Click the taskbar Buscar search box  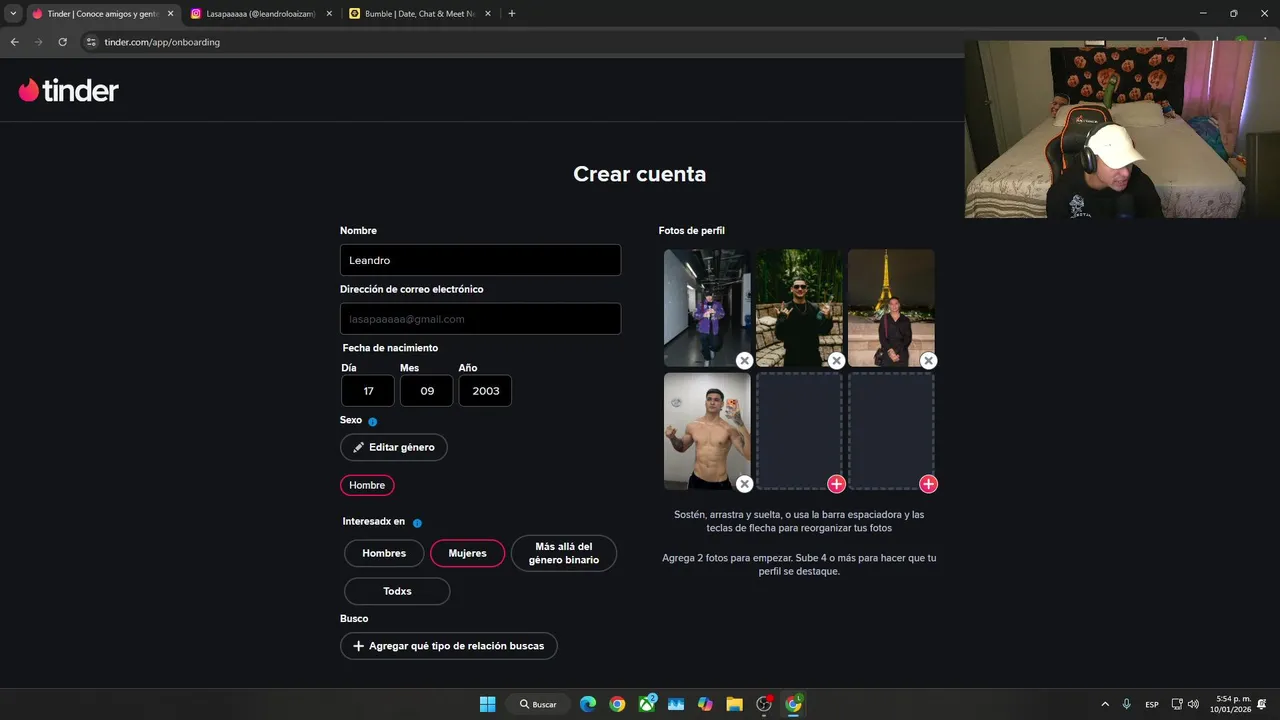coord(539,704)
